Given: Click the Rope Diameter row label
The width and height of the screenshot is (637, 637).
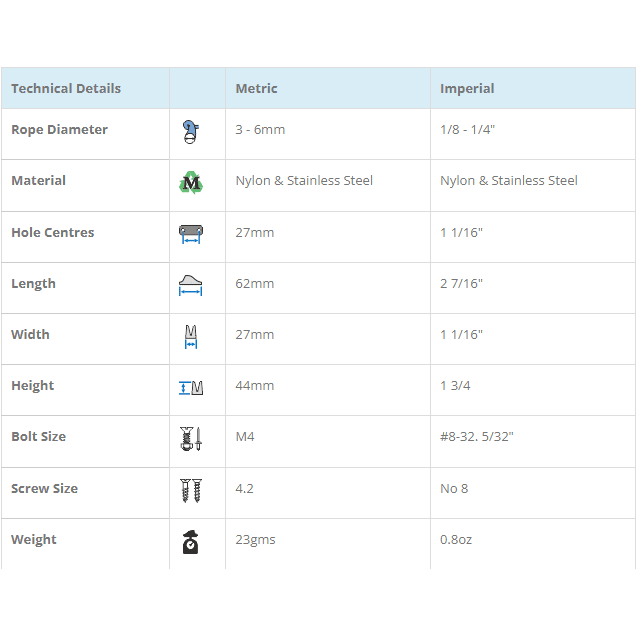Looking at the screenshot, I should (59, 130).
